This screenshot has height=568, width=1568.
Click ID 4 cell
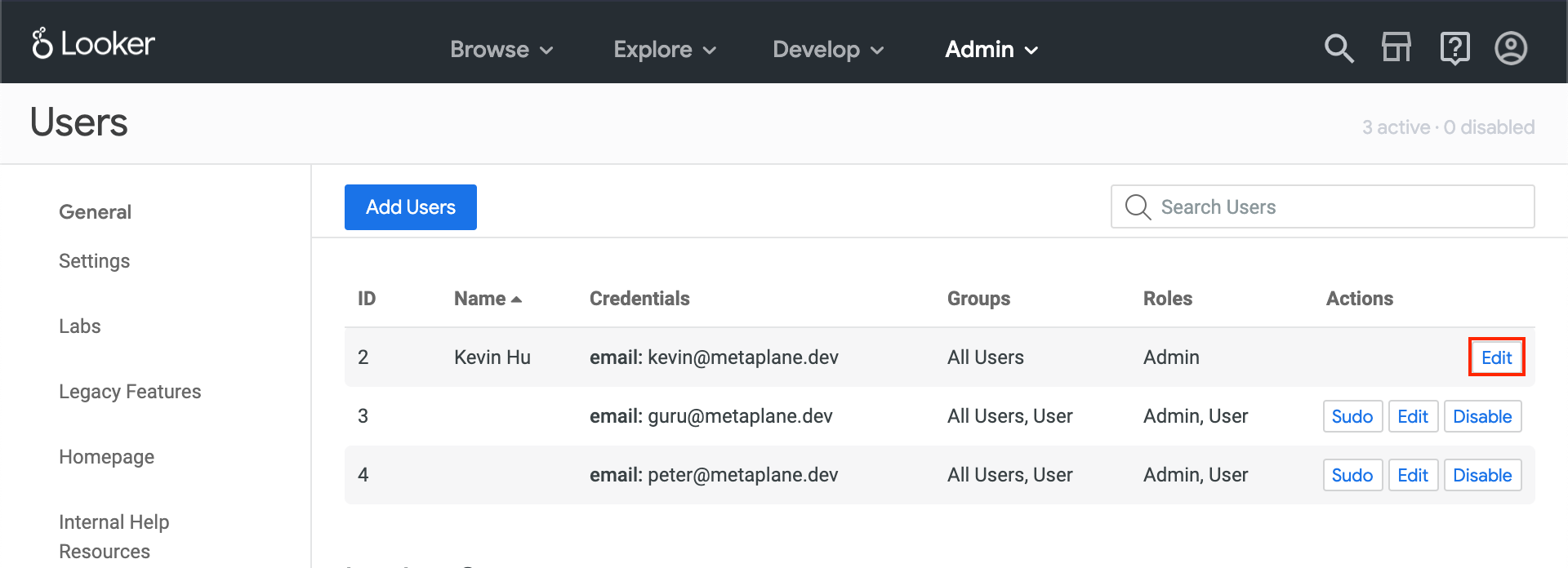pos(363,475)
